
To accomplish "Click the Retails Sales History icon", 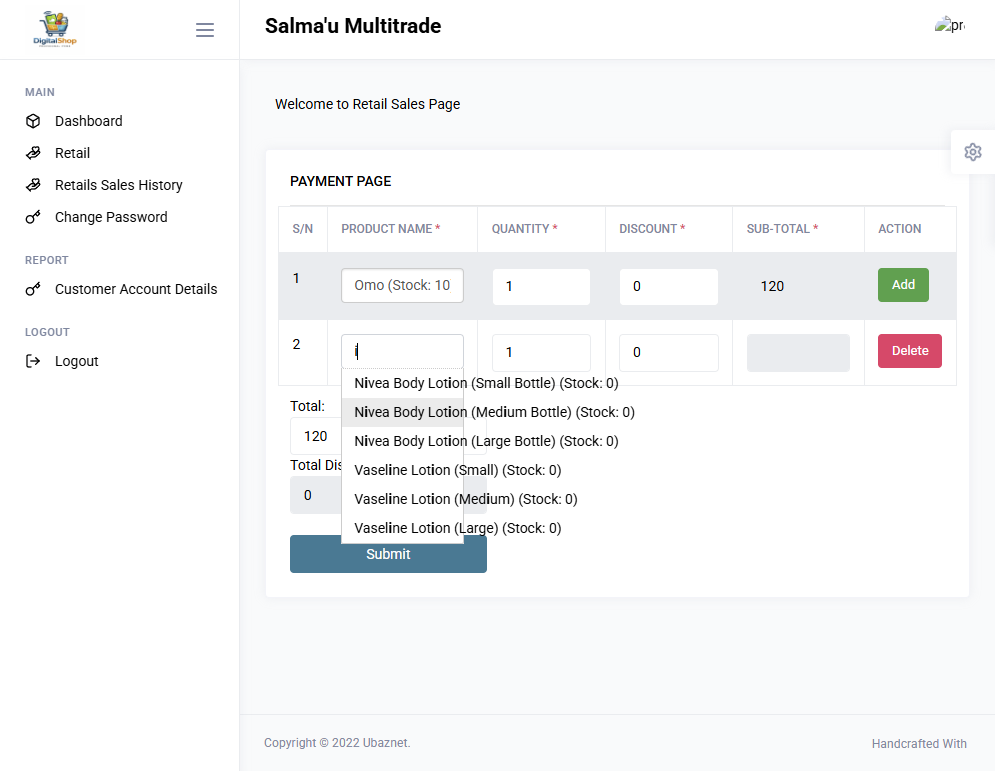I will point(33,185).
